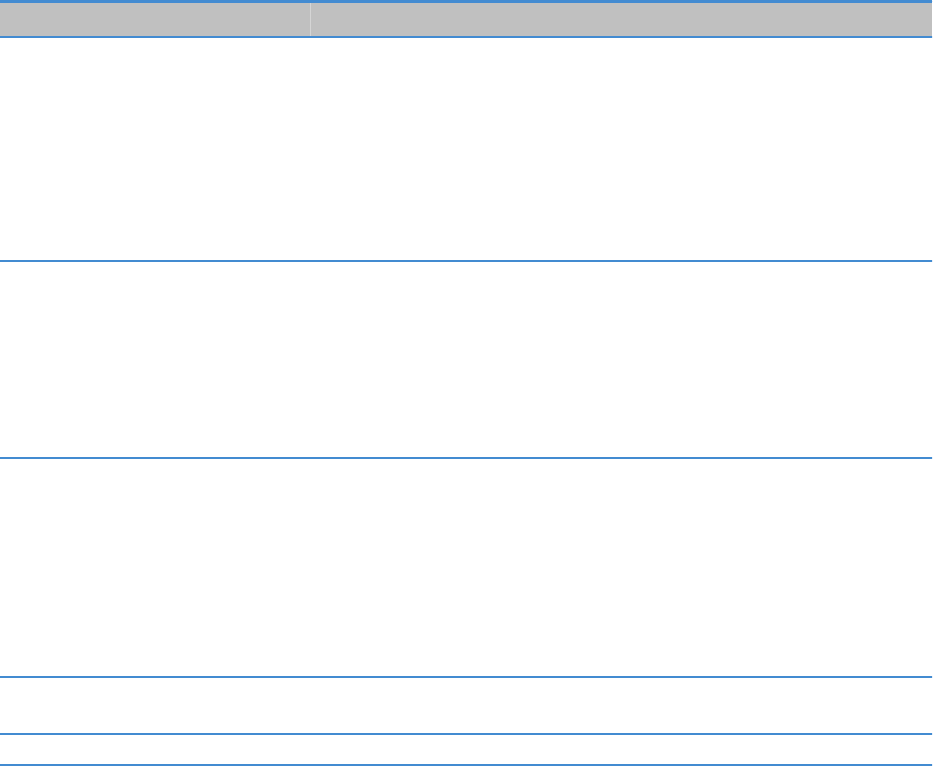Click the line between first and second rows
The width and height of the screenshot is (933, 766).
tap(466, 262)
